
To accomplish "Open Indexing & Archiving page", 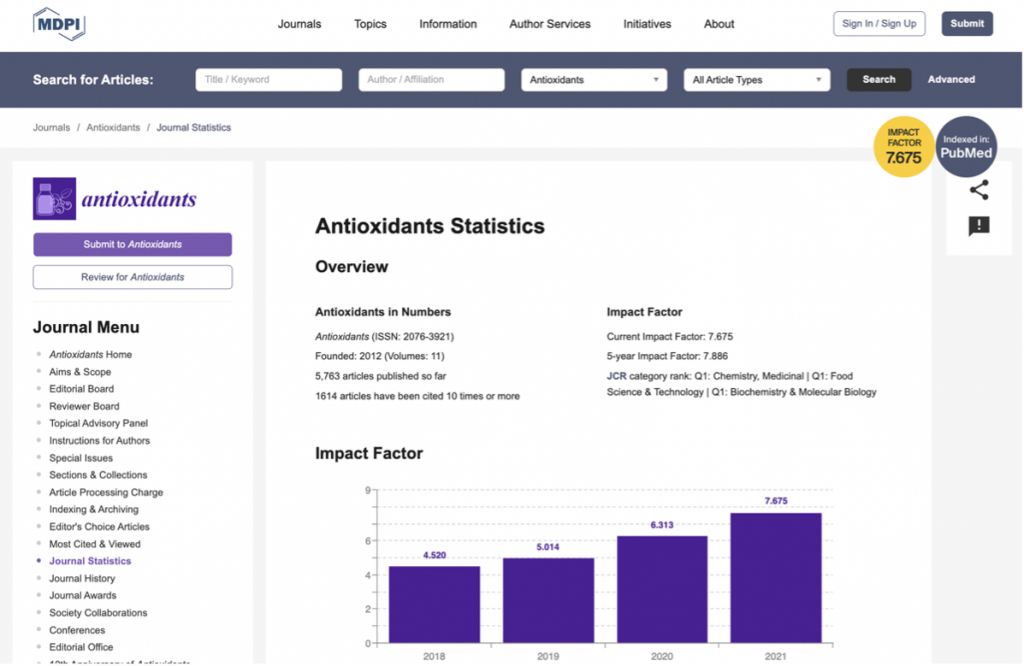I will coord(94,509).
